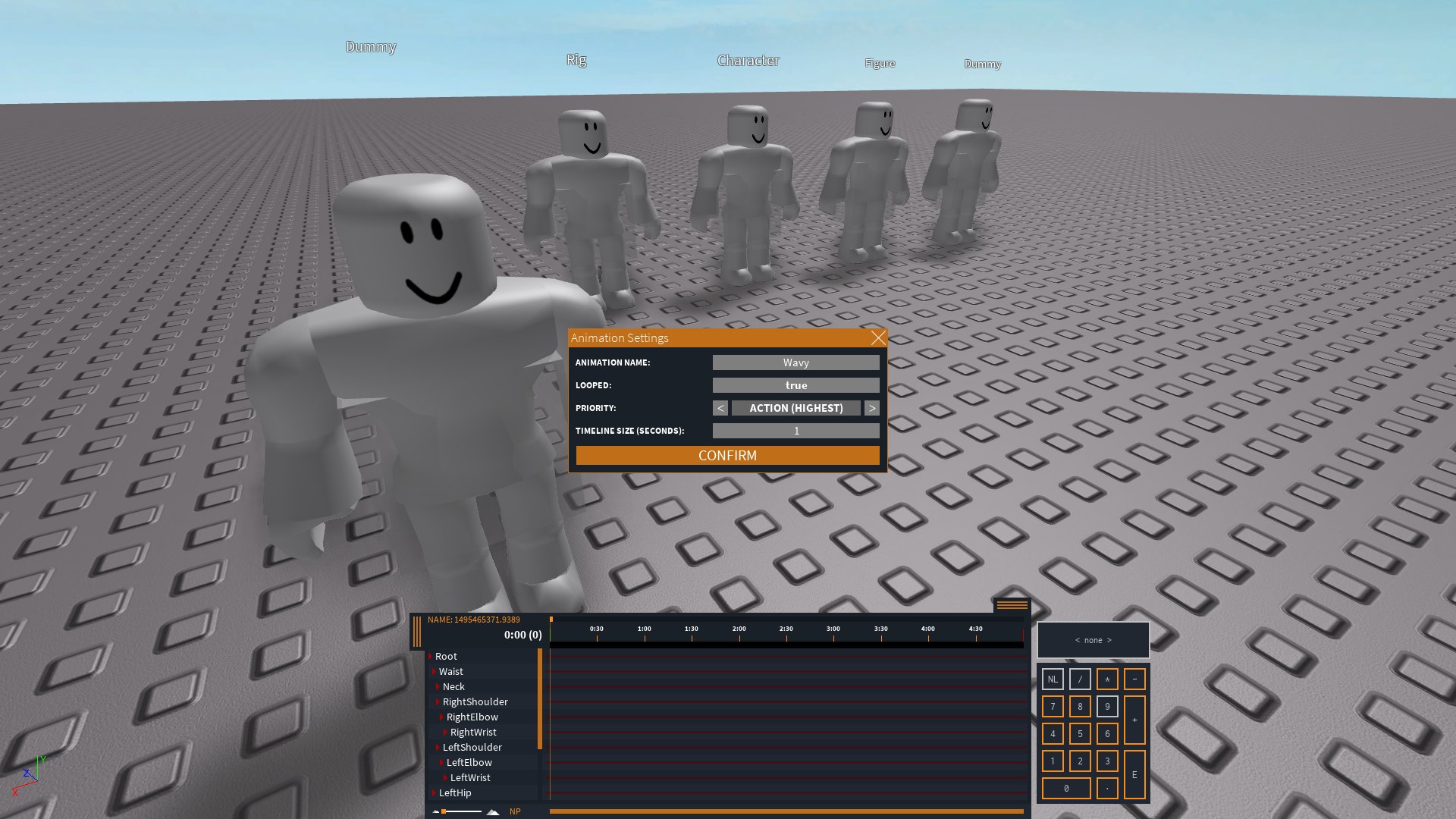Click numpad key 6

(x=1107, y=734)
